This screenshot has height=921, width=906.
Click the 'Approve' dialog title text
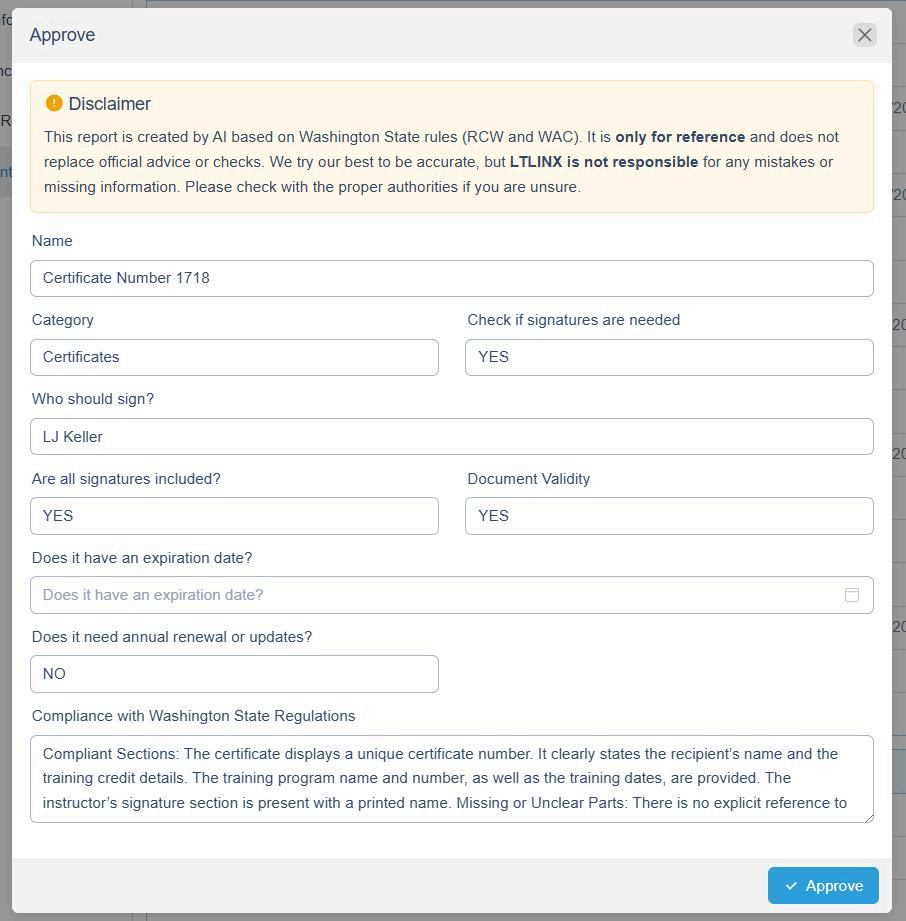tap(62, 35)
